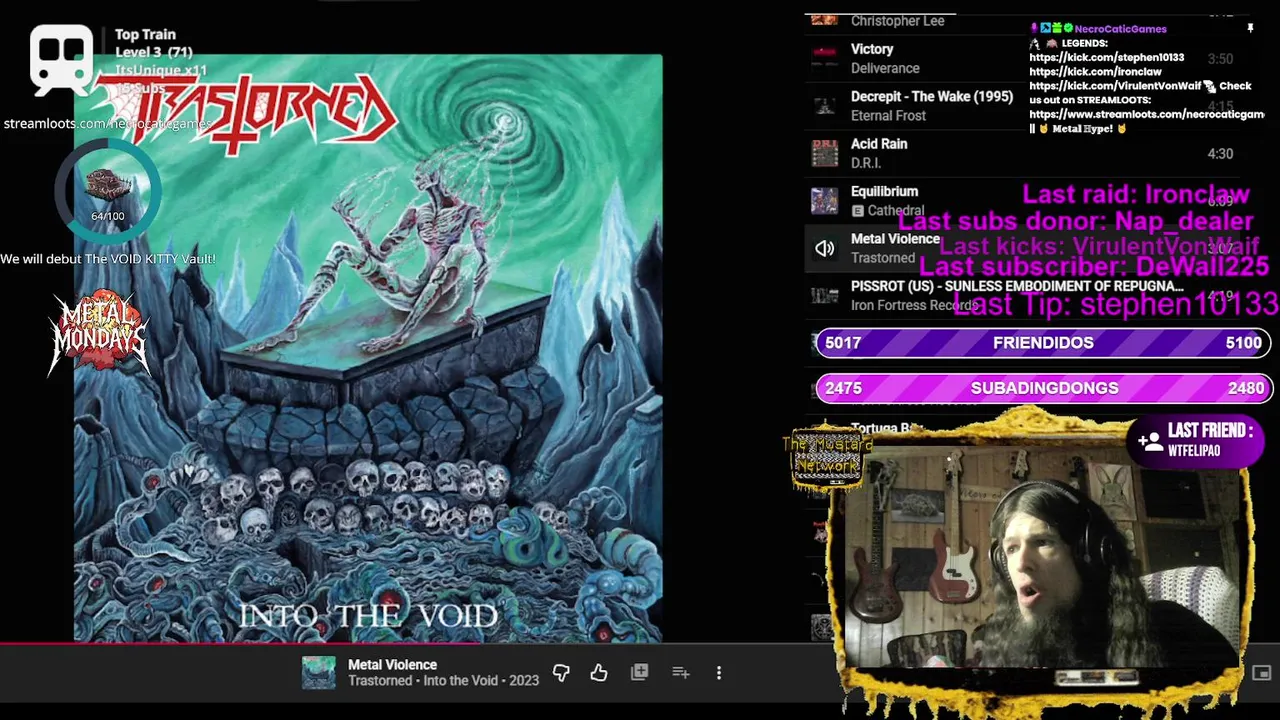This screenshot has height=720, width=1280.
Task: Open artist Deliverance under Victory
Action: [x=885, y=68]
